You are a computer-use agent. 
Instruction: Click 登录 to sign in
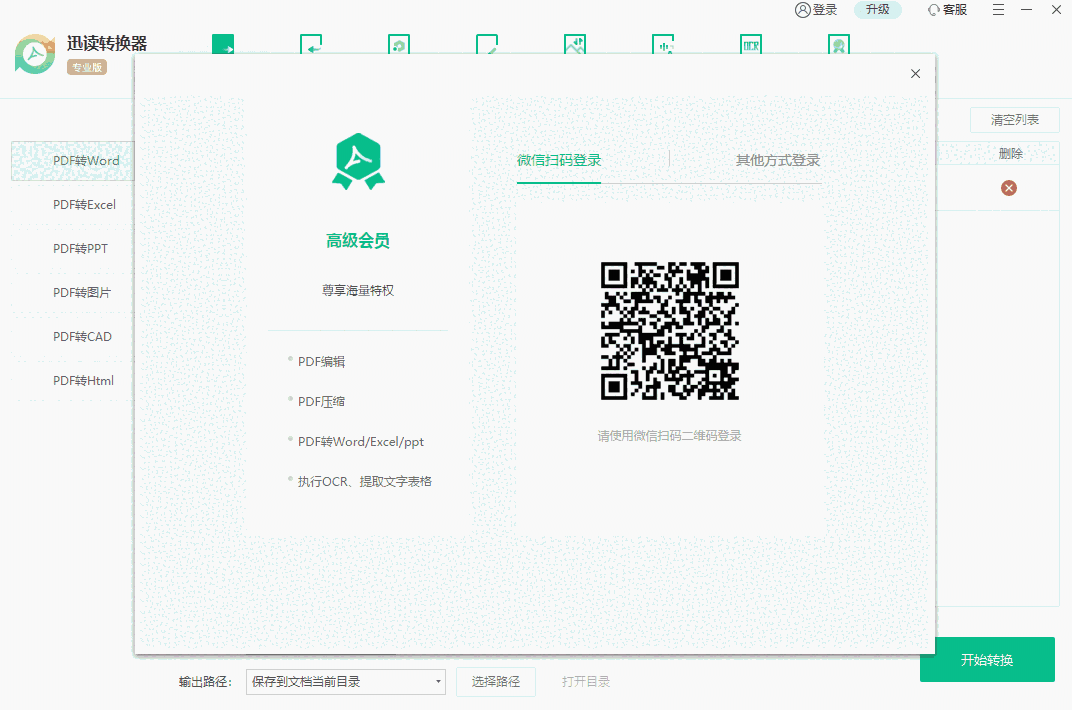(816, 10)
